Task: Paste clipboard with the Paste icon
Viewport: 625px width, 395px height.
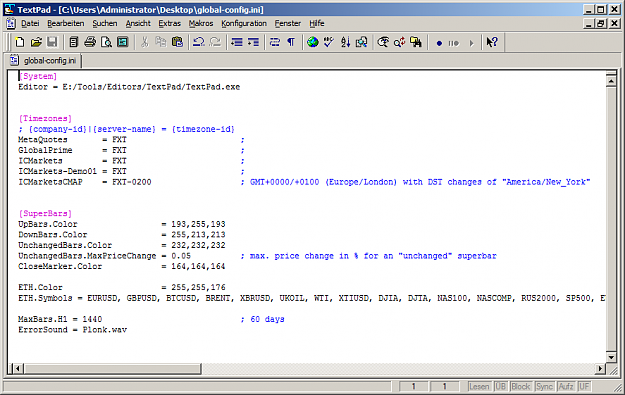Action: (177, 42)
